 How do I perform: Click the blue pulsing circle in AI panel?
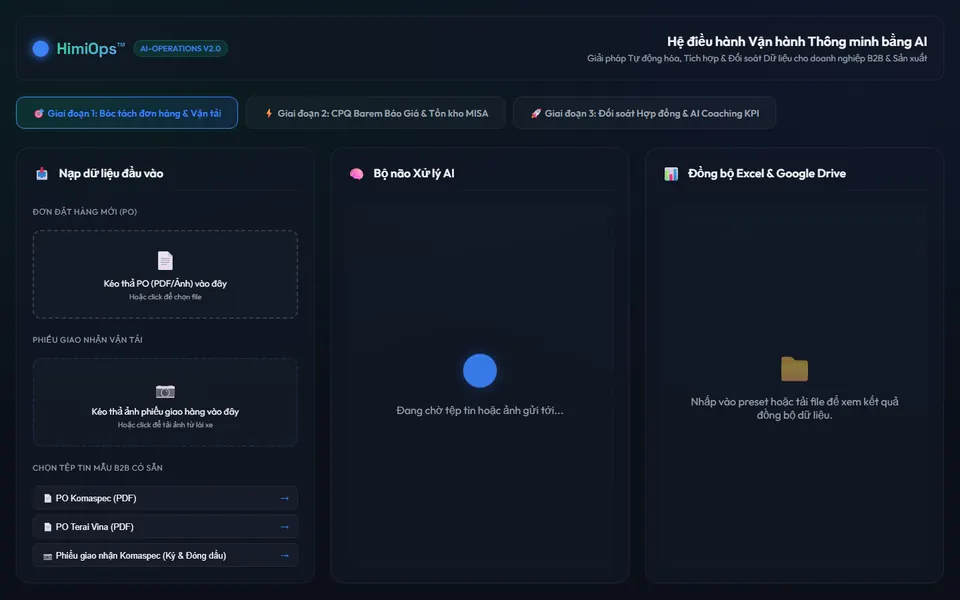point(480,370)
